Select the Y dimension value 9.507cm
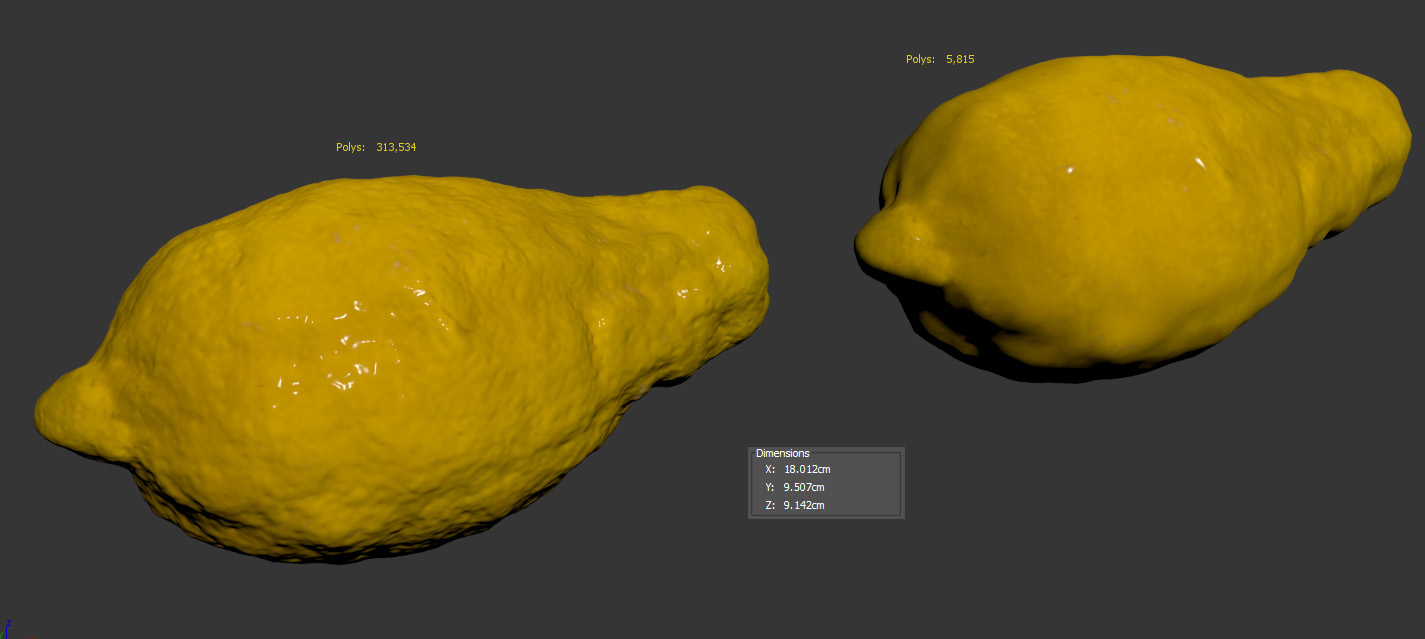1425x639 pixels. tap(804, 487)
